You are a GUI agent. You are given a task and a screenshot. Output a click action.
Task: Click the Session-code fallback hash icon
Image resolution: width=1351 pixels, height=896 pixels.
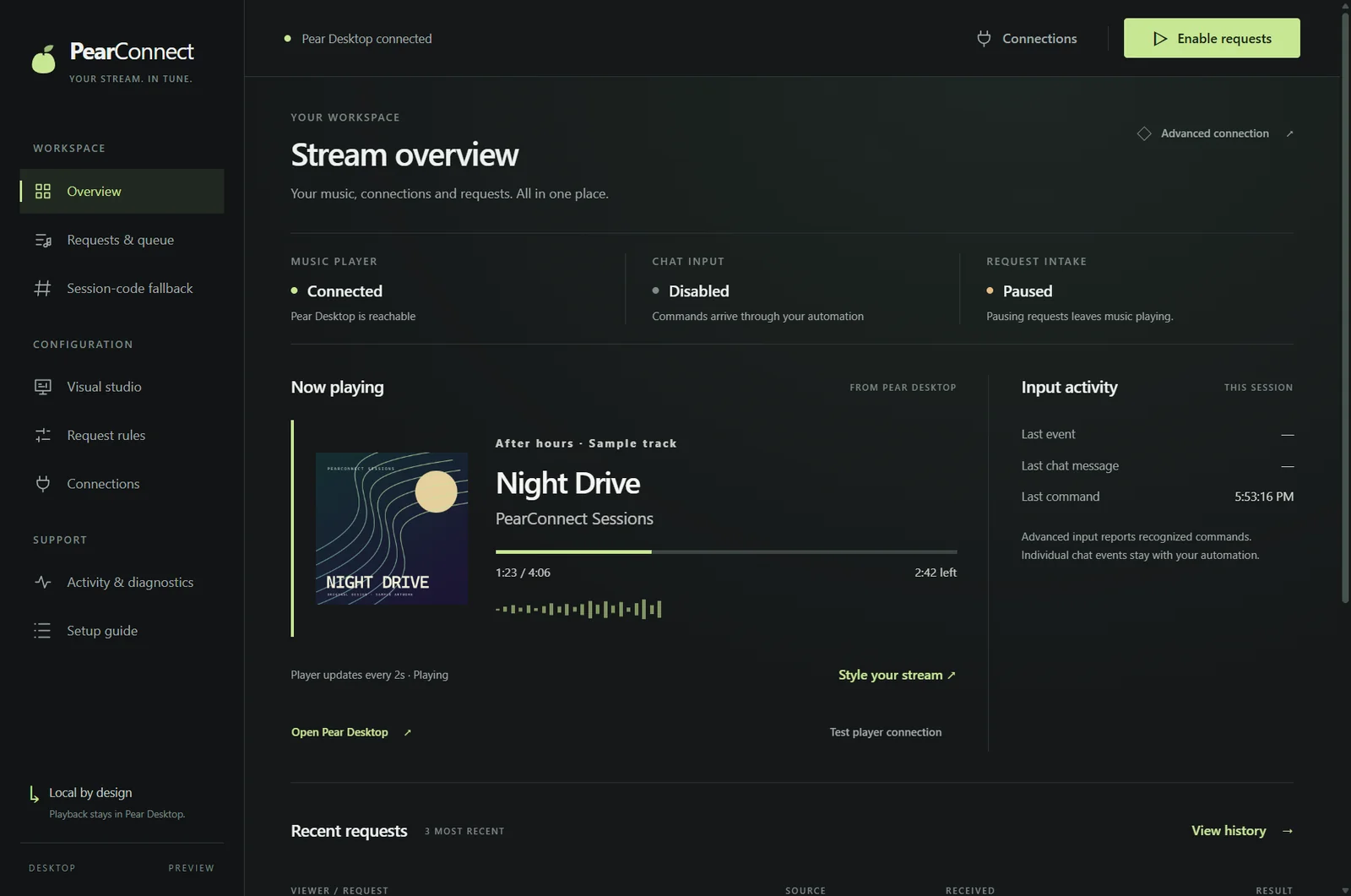[43, 288]
